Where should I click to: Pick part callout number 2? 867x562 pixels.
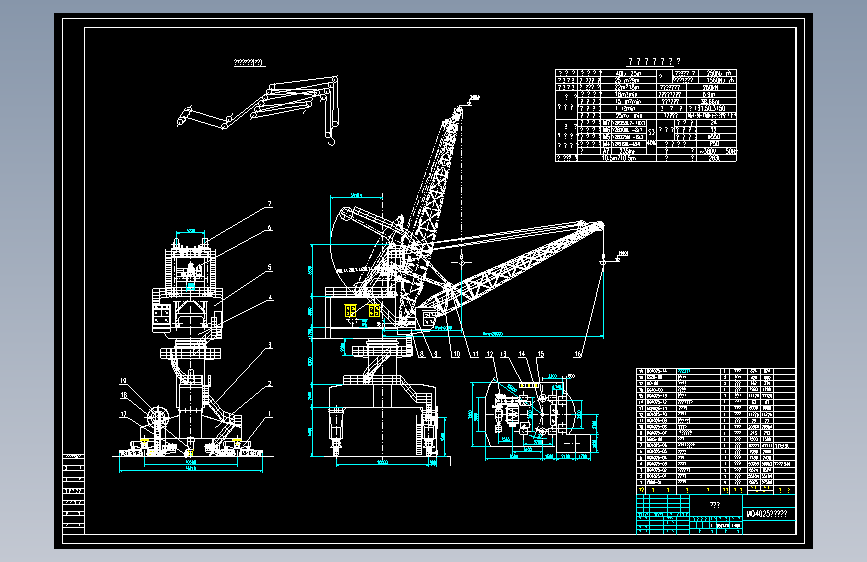pos(270,384)
